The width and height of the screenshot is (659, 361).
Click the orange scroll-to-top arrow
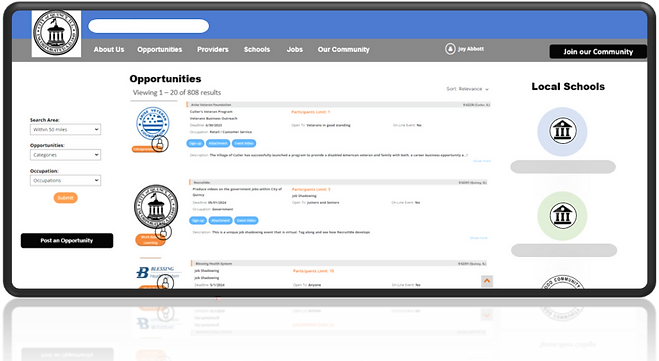pos(487,281)
